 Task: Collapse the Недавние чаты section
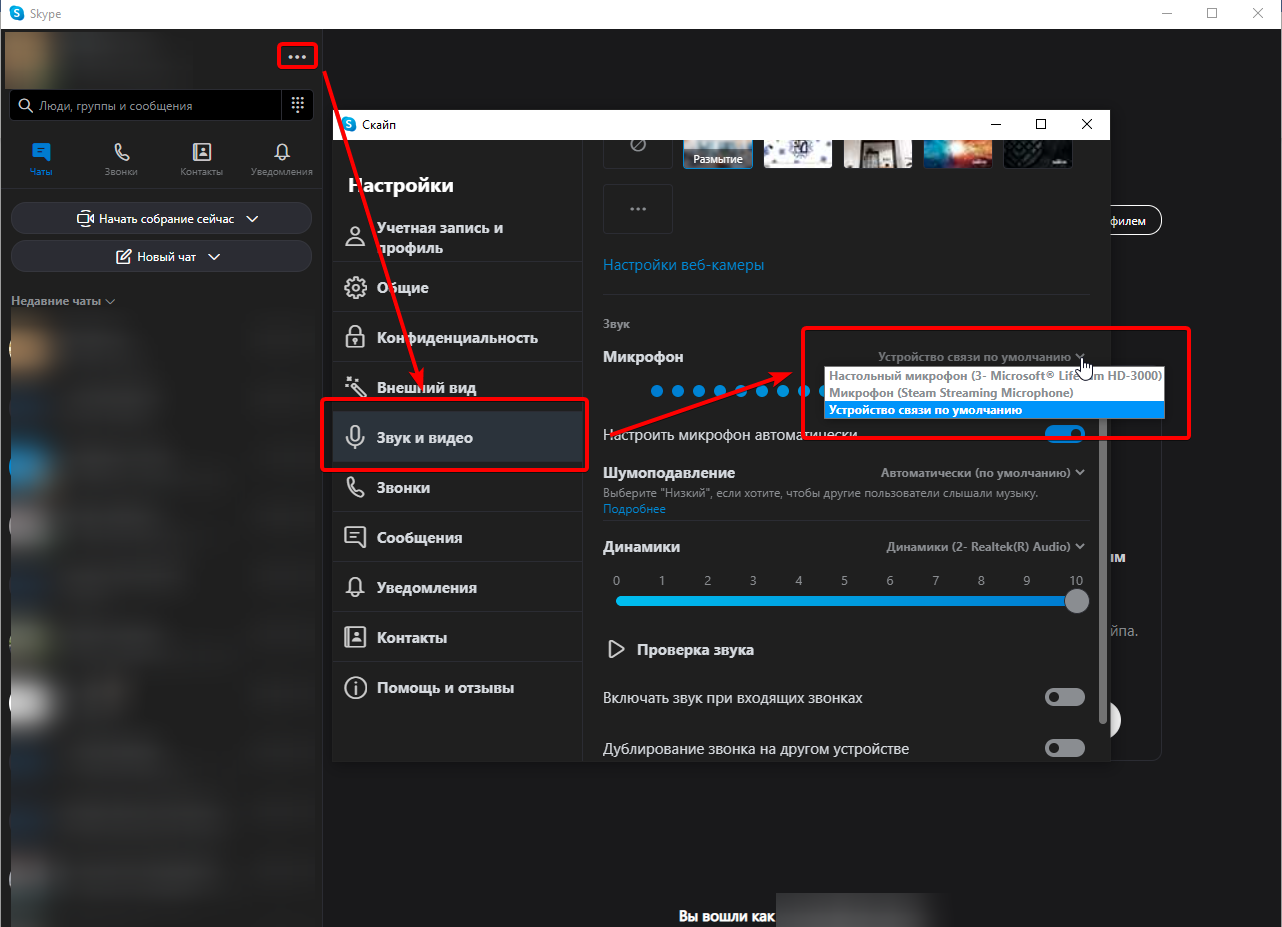63,301
